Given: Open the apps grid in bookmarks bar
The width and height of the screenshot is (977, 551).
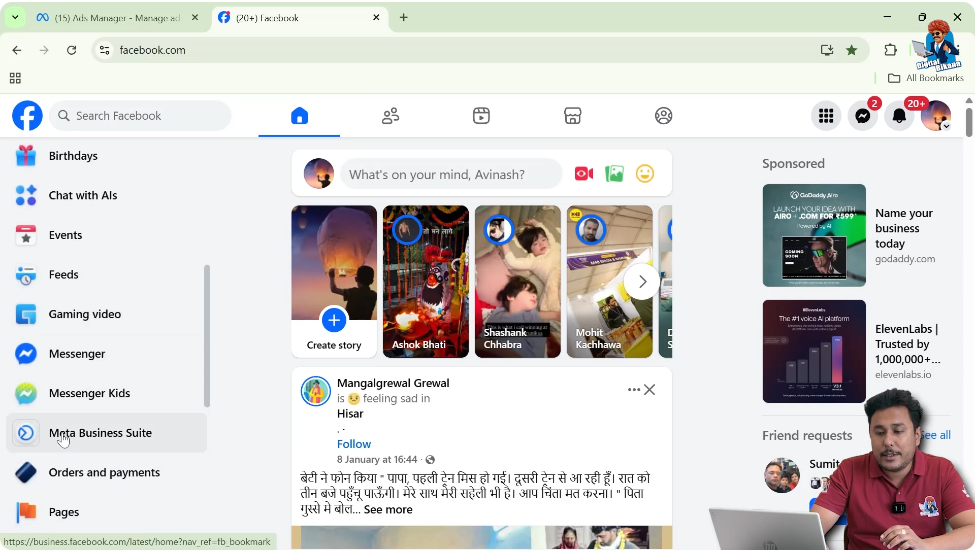Looking at the screenshot, I should coord(16,78).
